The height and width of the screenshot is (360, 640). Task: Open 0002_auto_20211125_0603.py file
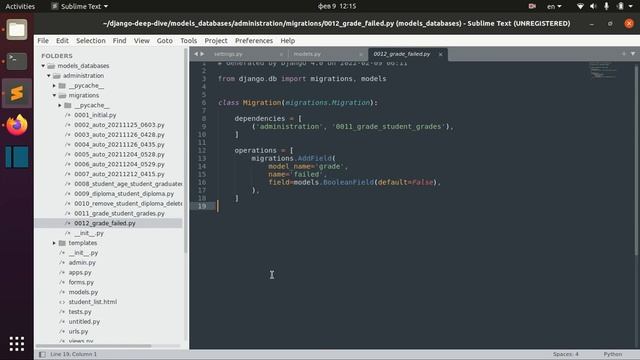point(119,125)
